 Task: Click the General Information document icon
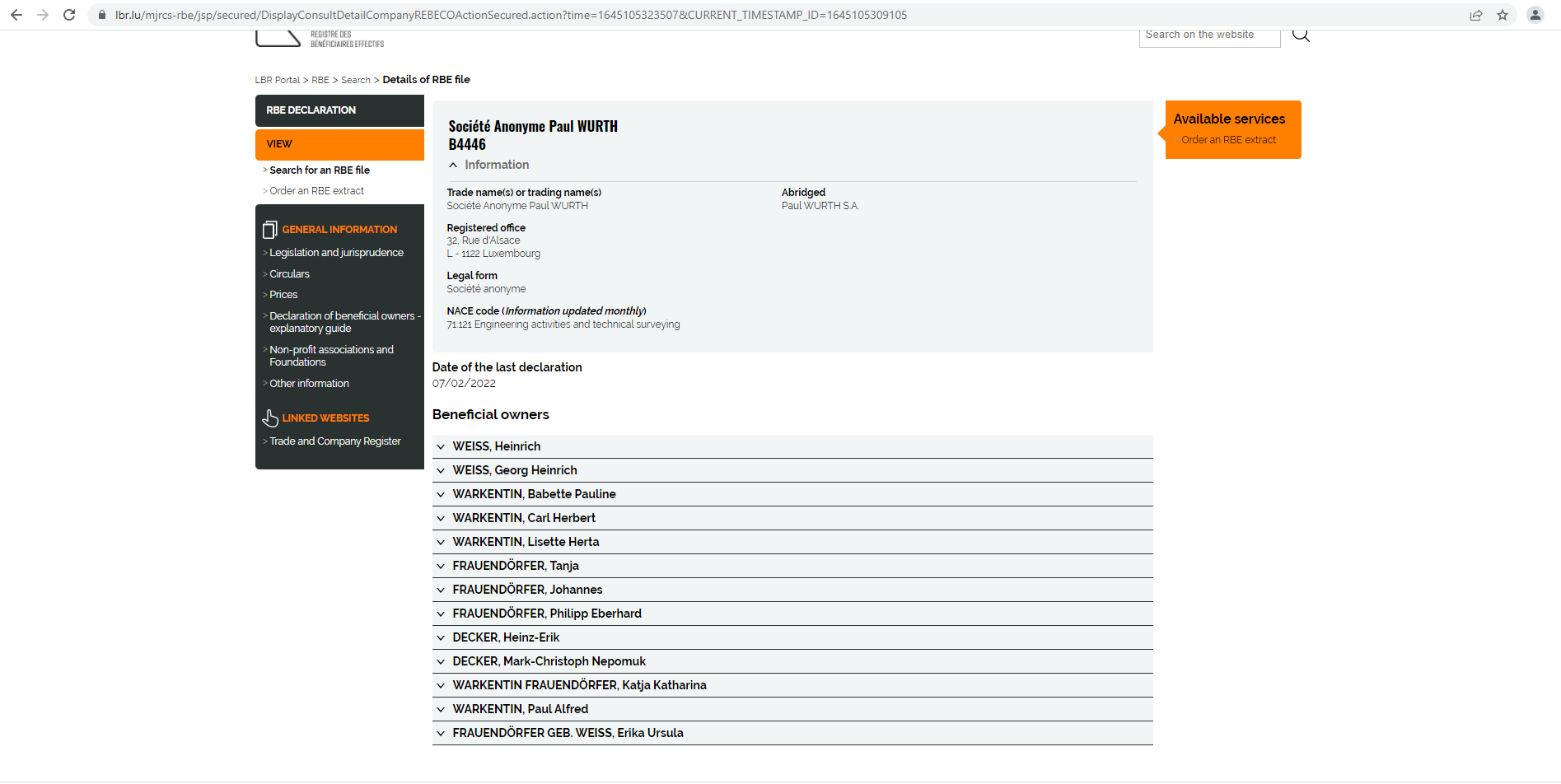point(269,230)
